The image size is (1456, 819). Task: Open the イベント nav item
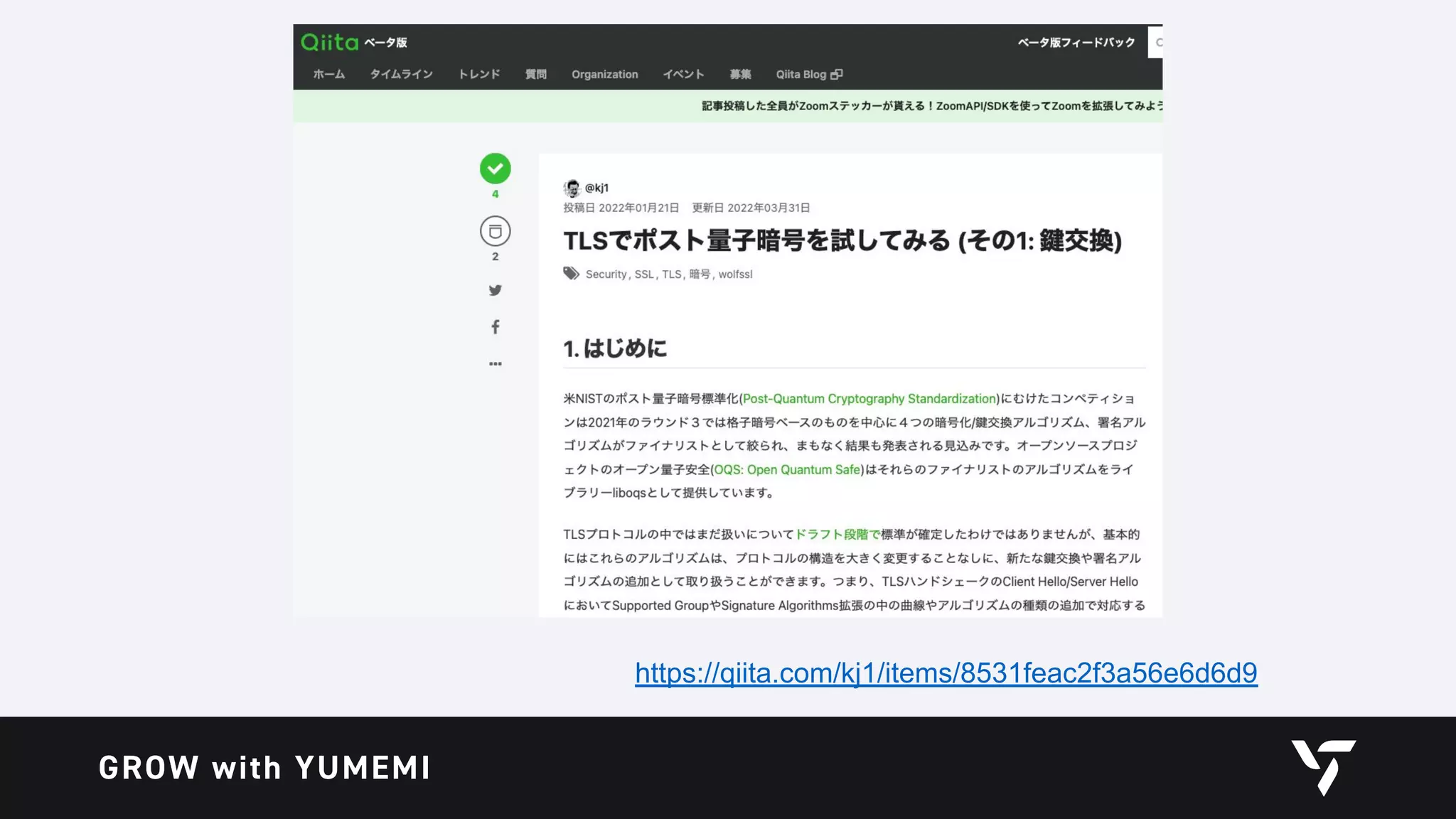[x=683, y=75]
